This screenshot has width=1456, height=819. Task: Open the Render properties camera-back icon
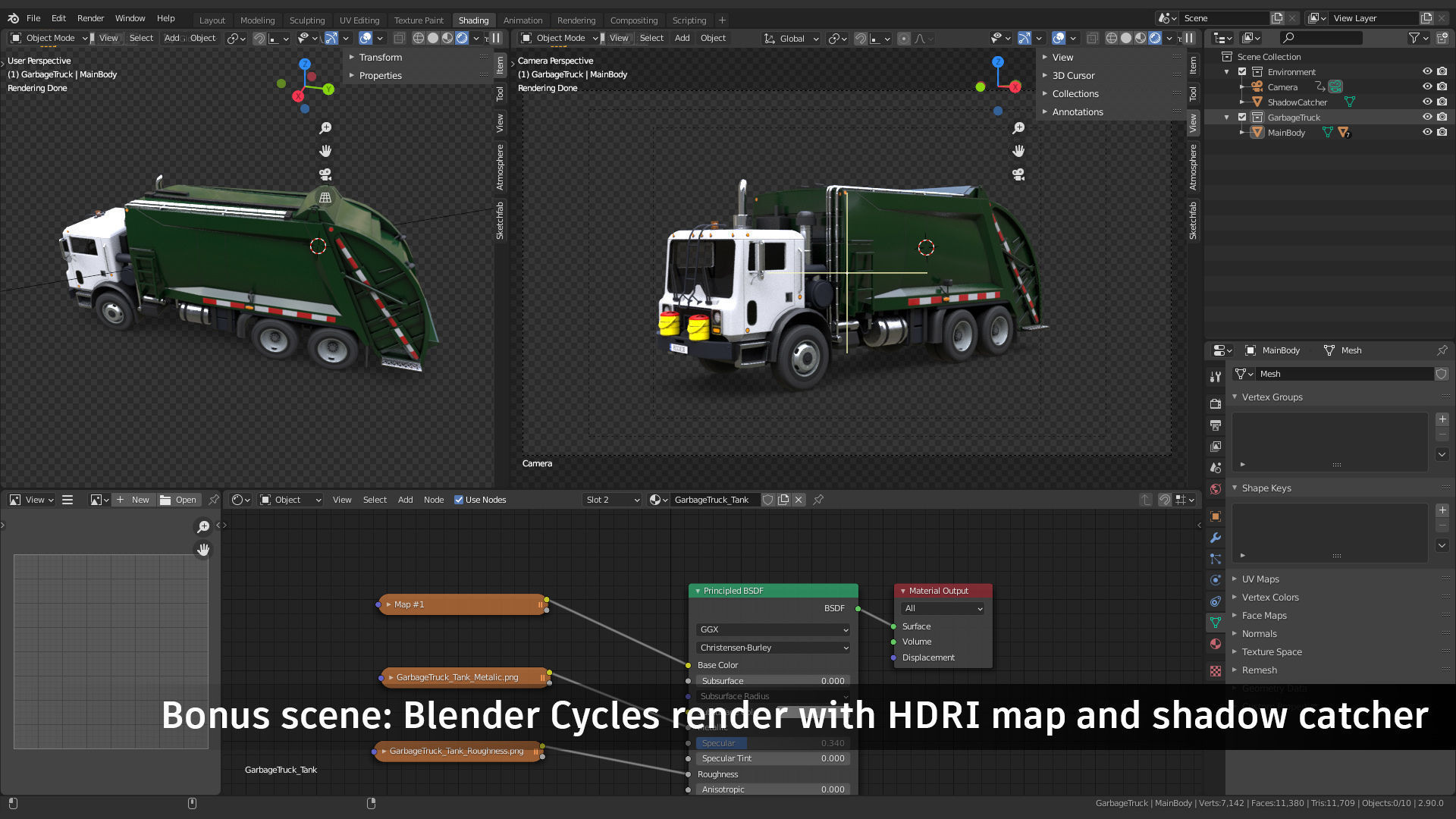click(x=1216, y=403)
